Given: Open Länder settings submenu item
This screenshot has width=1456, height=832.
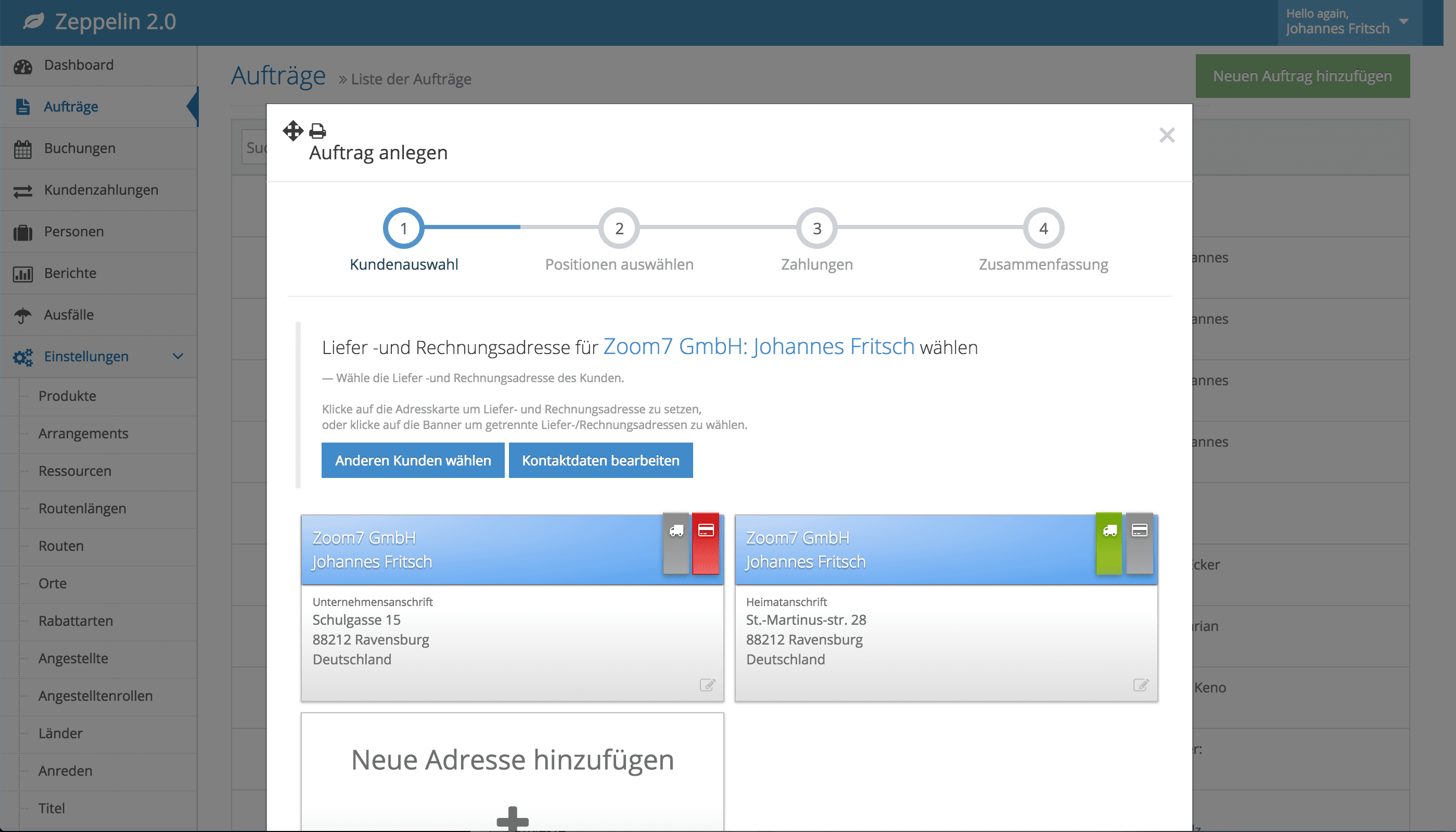Looking at the screenshot, I should coord(60,733).
